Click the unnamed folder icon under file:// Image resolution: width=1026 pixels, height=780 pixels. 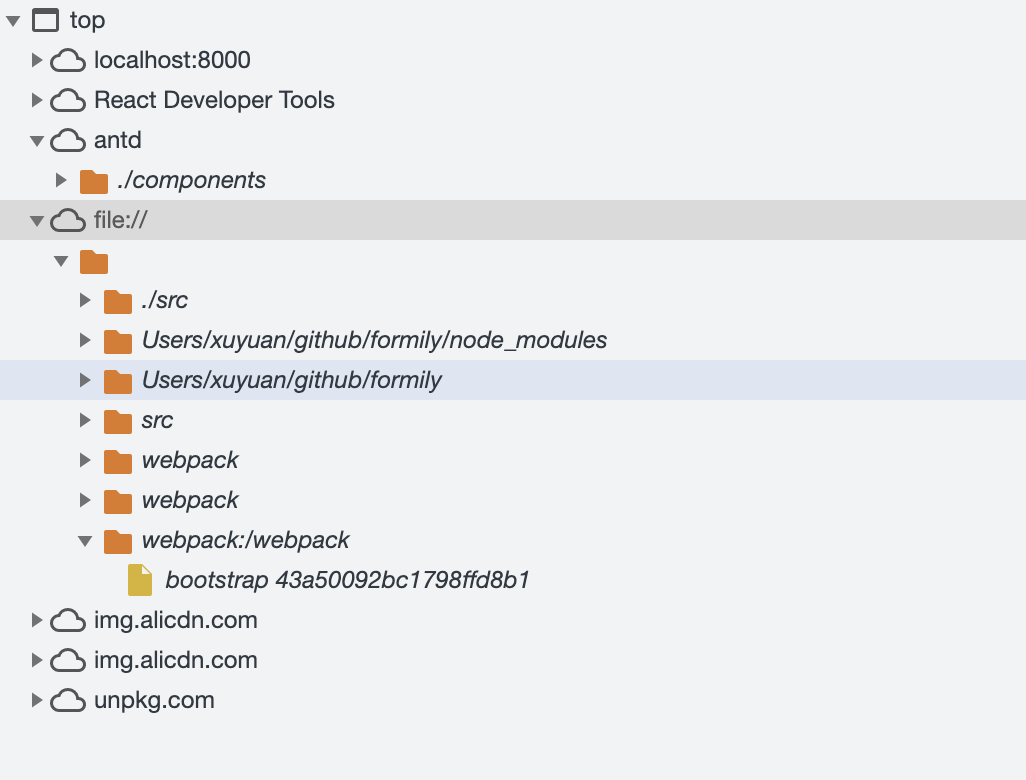[x=94, y=261]
